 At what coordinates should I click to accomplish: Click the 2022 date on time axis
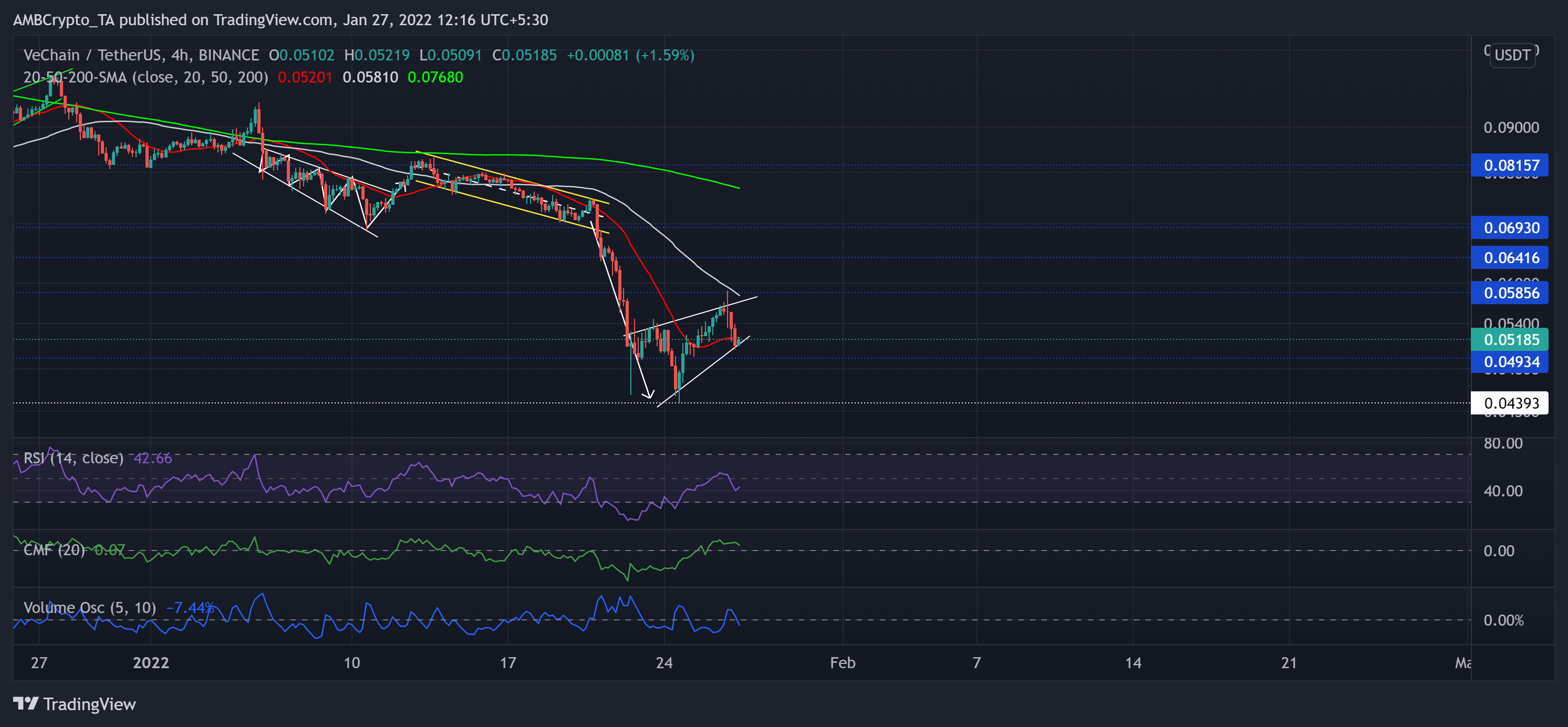click(151, 662)
